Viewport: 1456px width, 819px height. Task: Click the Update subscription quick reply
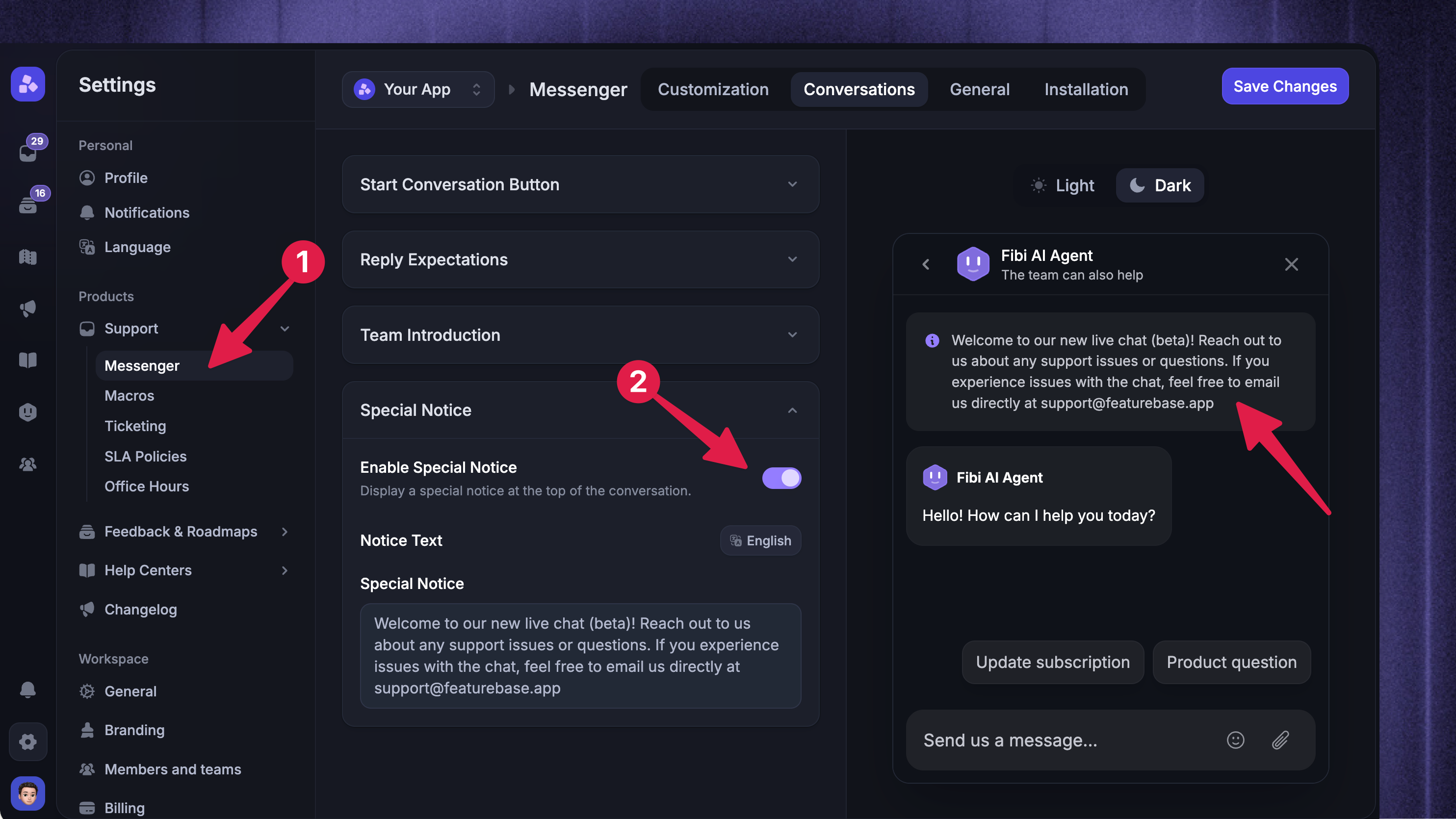pyautogui.click(x=1053, y=662)
